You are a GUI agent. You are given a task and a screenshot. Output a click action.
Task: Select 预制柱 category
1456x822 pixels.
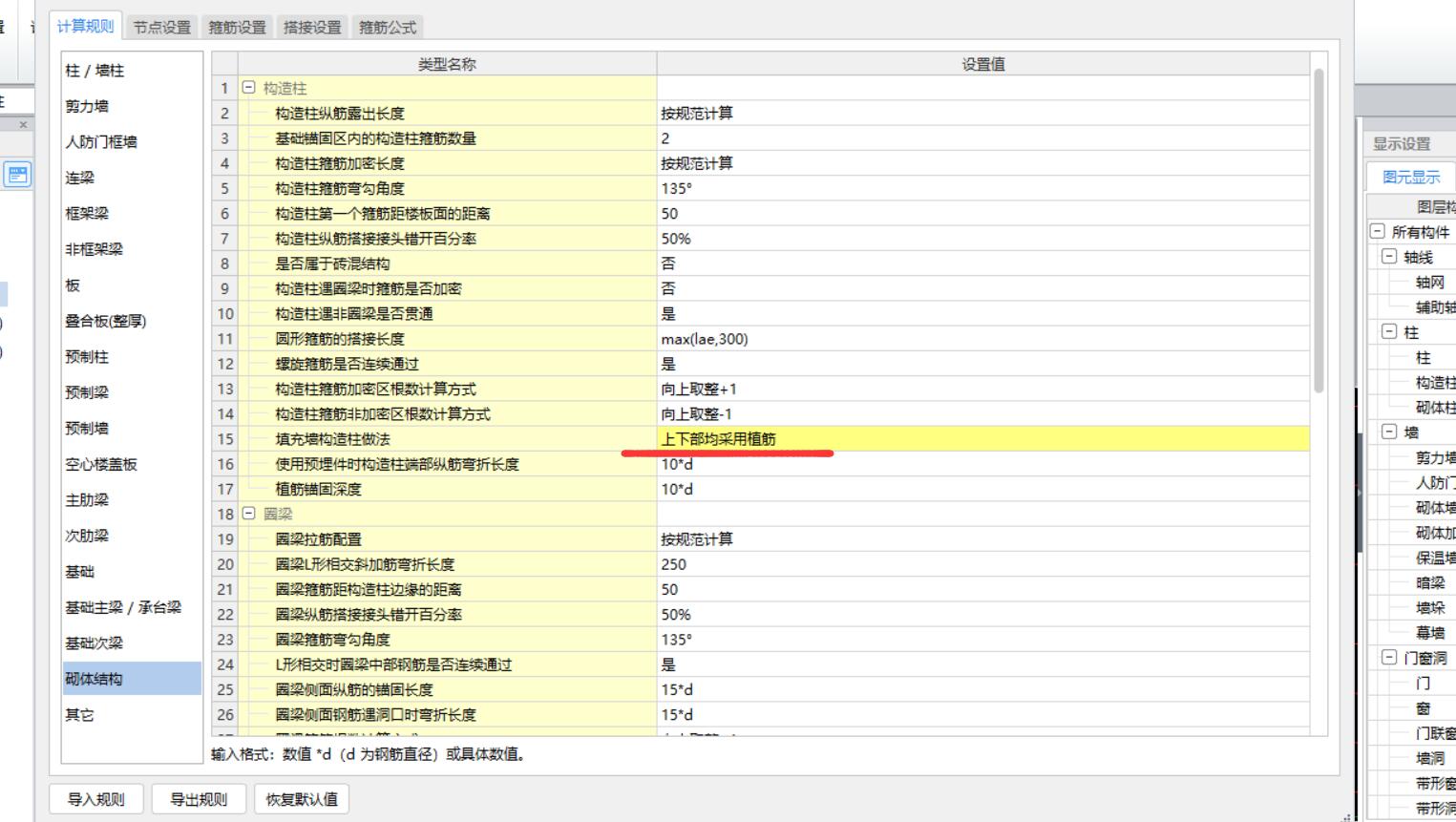click(x=133, y=357)
